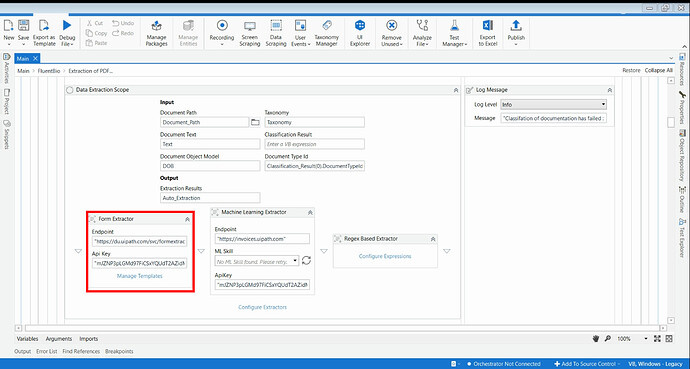Launch Data Scraping wizard
The image size is (690, 369).
[x=276, y=33]
